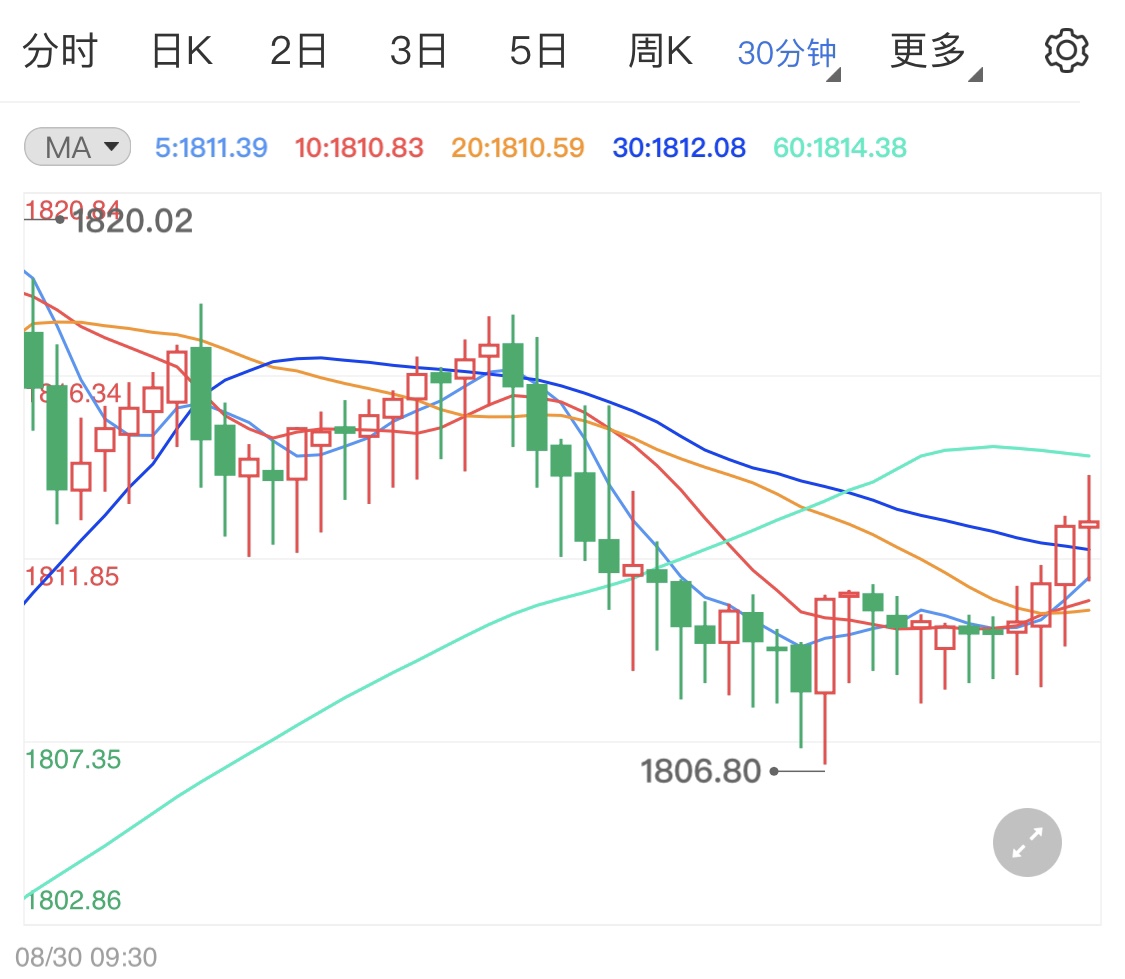1125x979 pixels.
Task: Click the 1807.35 axis label
Action: pyautogui.click(x=72, y=760)
